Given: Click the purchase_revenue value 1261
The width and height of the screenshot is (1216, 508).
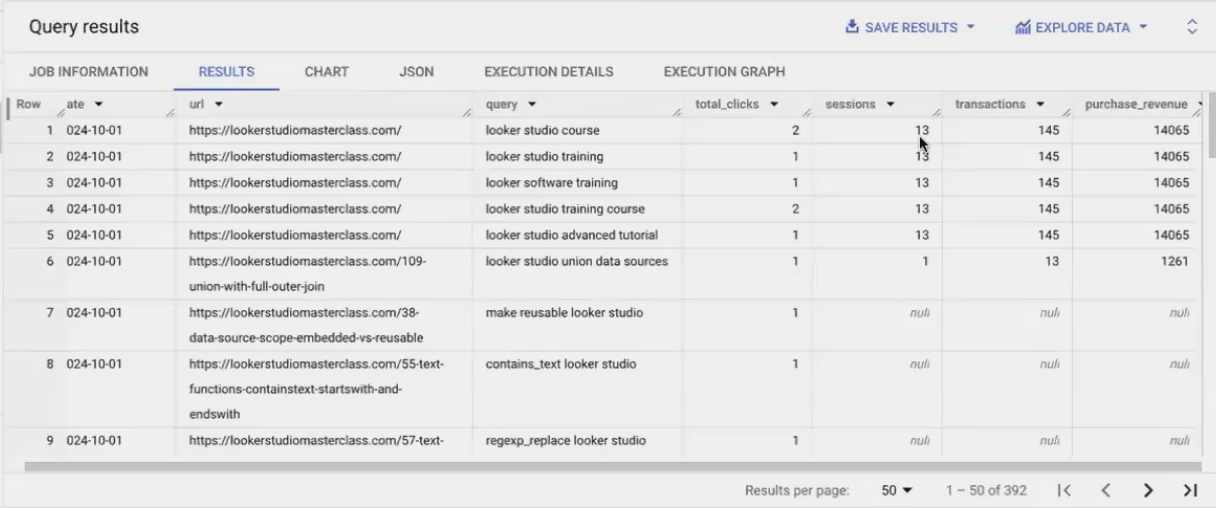Looking at the screenshot, I should click(x=1176, y=261).
